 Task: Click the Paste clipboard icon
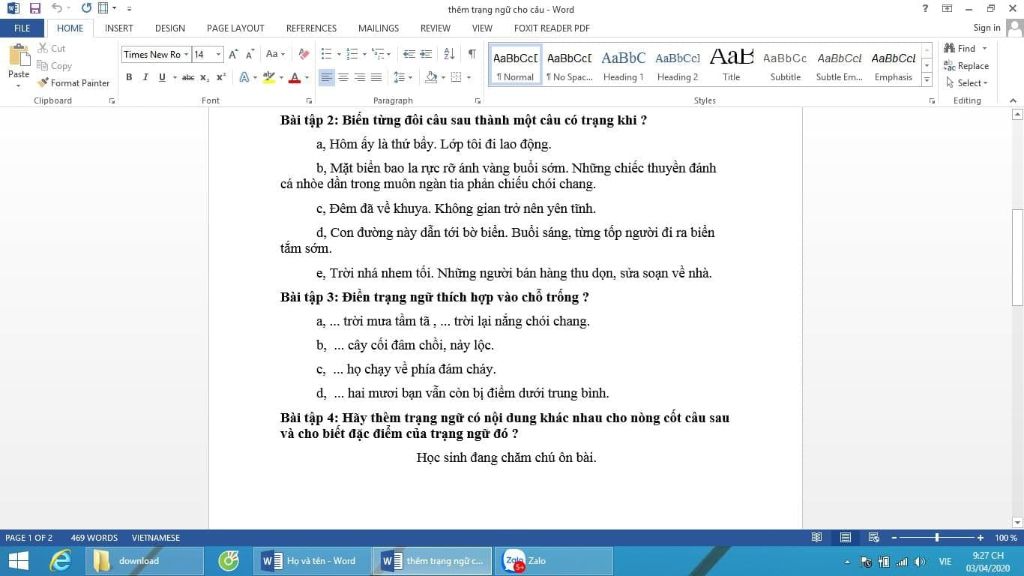pos(18,56)
